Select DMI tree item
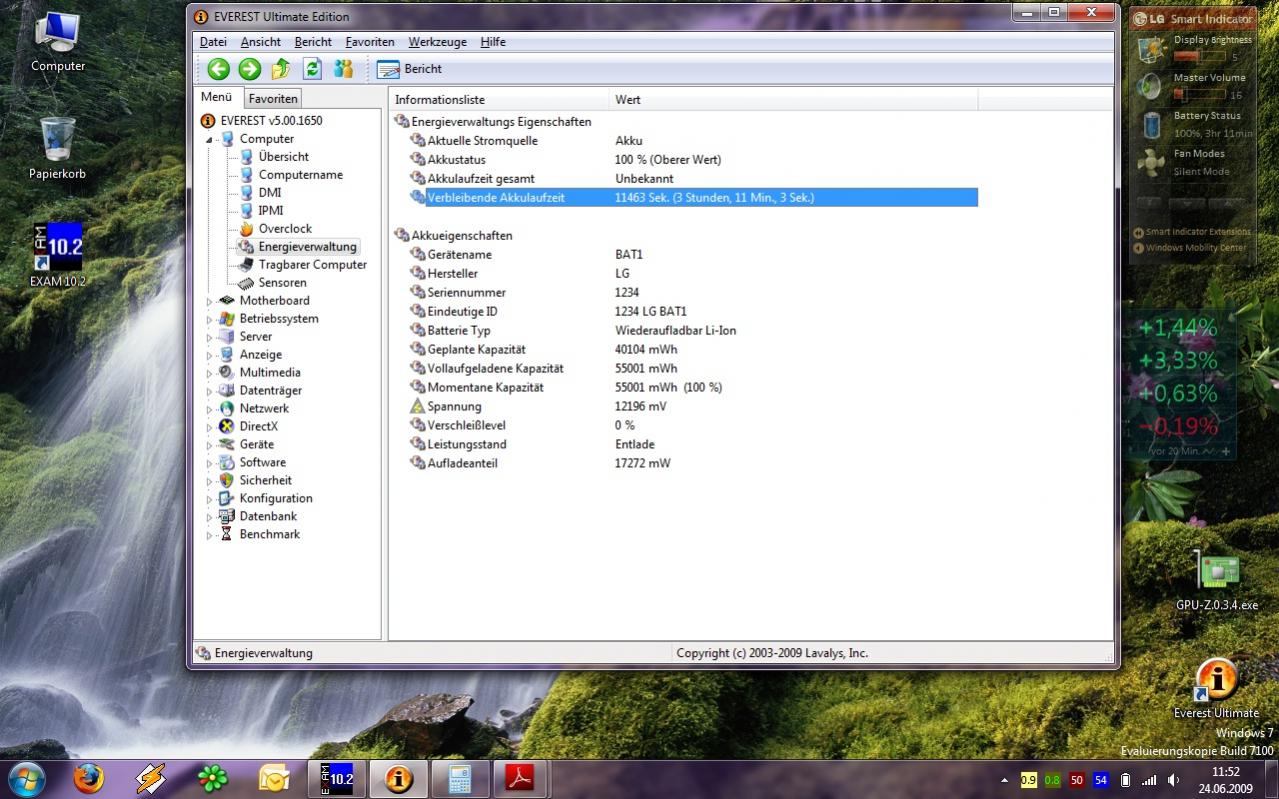1279x799 pixels. [x=270, y=192]
